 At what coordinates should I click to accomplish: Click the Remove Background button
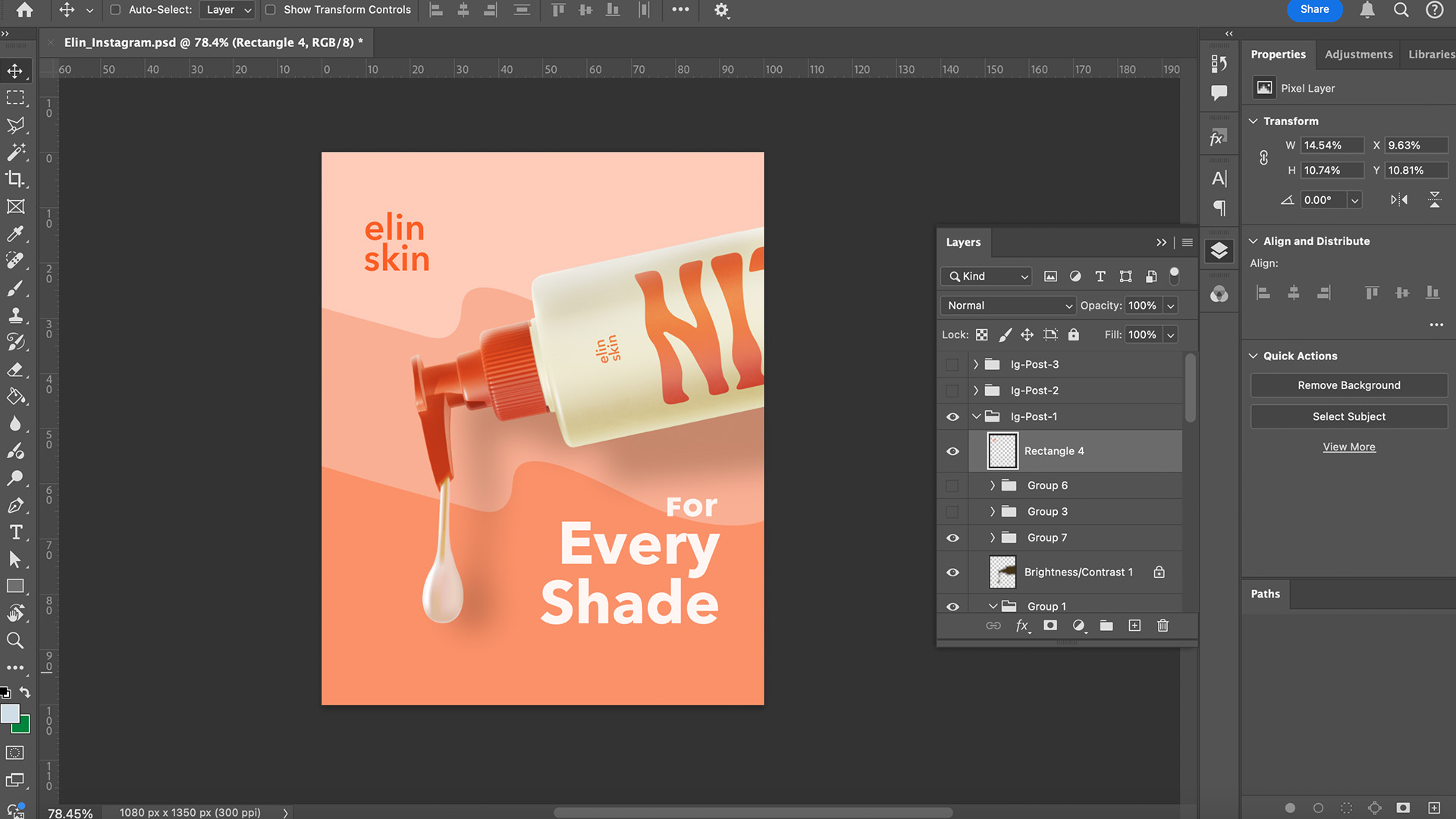tap(1348, 385)
